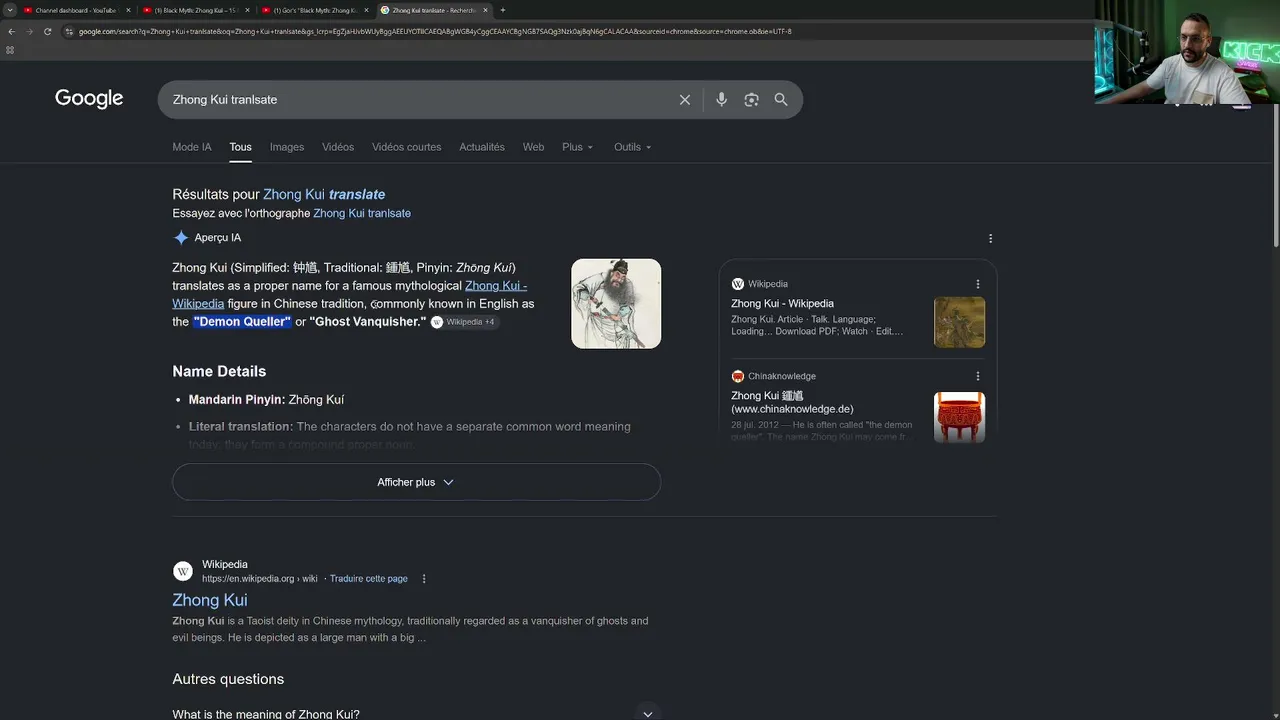Click the Autres questions heading
The image size is (1280, 720).
pos(228,679)
